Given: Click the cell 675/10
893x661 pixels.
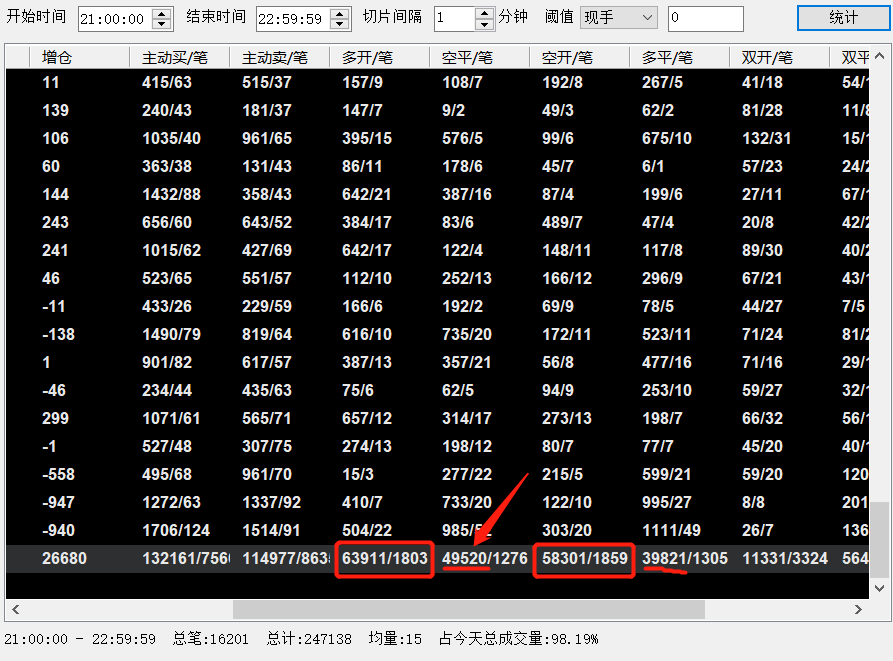Looking at the screenshot, I should pyautogui.click(x=667, y=138).
